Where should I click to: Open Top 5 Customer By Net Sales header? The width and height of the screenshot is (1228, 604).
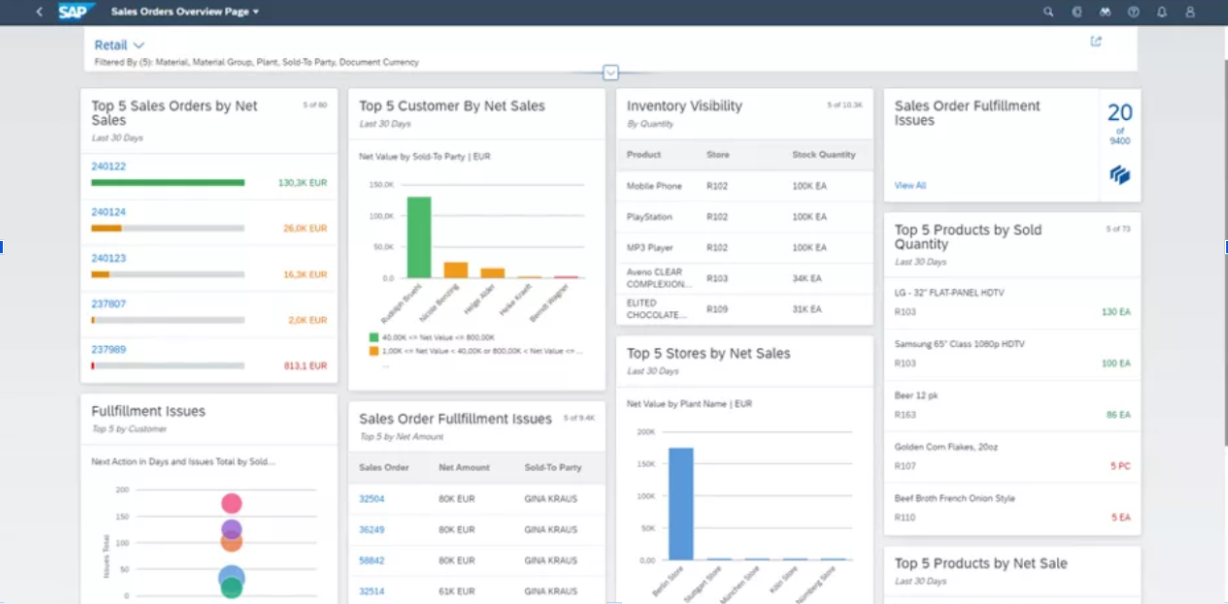click(x=476, y=113)
